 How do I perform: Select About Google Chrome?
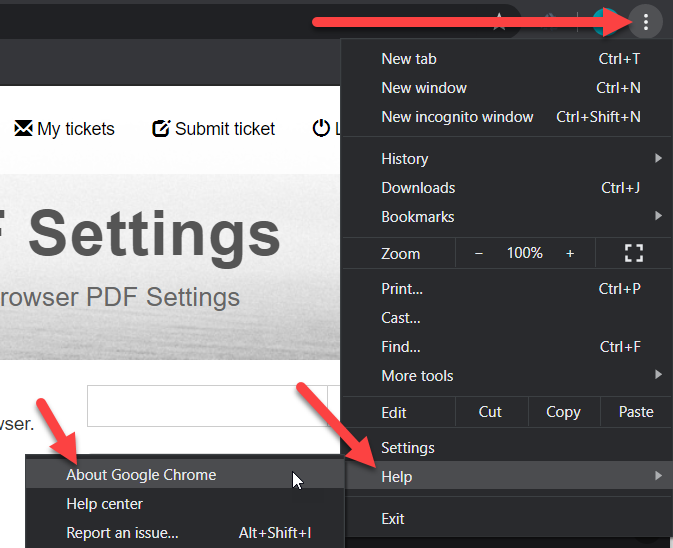click(141, 475)
